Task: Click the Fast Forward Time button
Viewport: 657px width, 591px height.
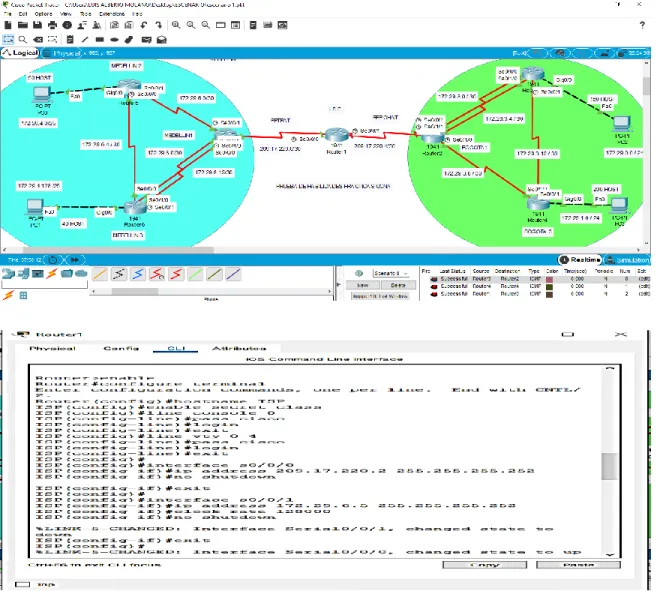Action: pos(75,260)
